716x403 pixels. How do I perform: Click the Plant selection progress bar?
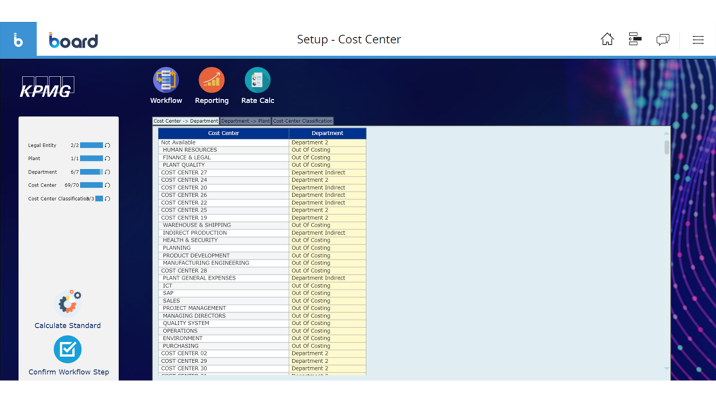91,158
